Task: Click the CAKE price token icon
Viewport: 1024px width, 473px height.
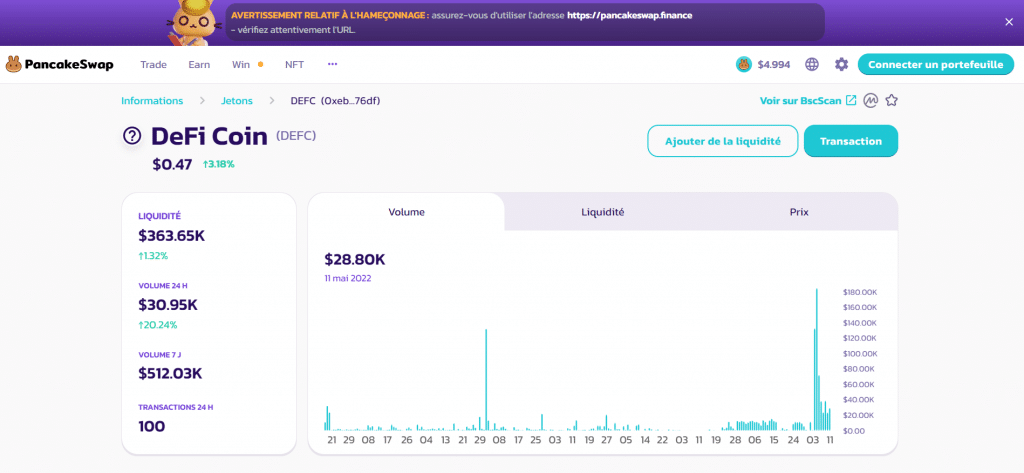Action: (743, 64)
